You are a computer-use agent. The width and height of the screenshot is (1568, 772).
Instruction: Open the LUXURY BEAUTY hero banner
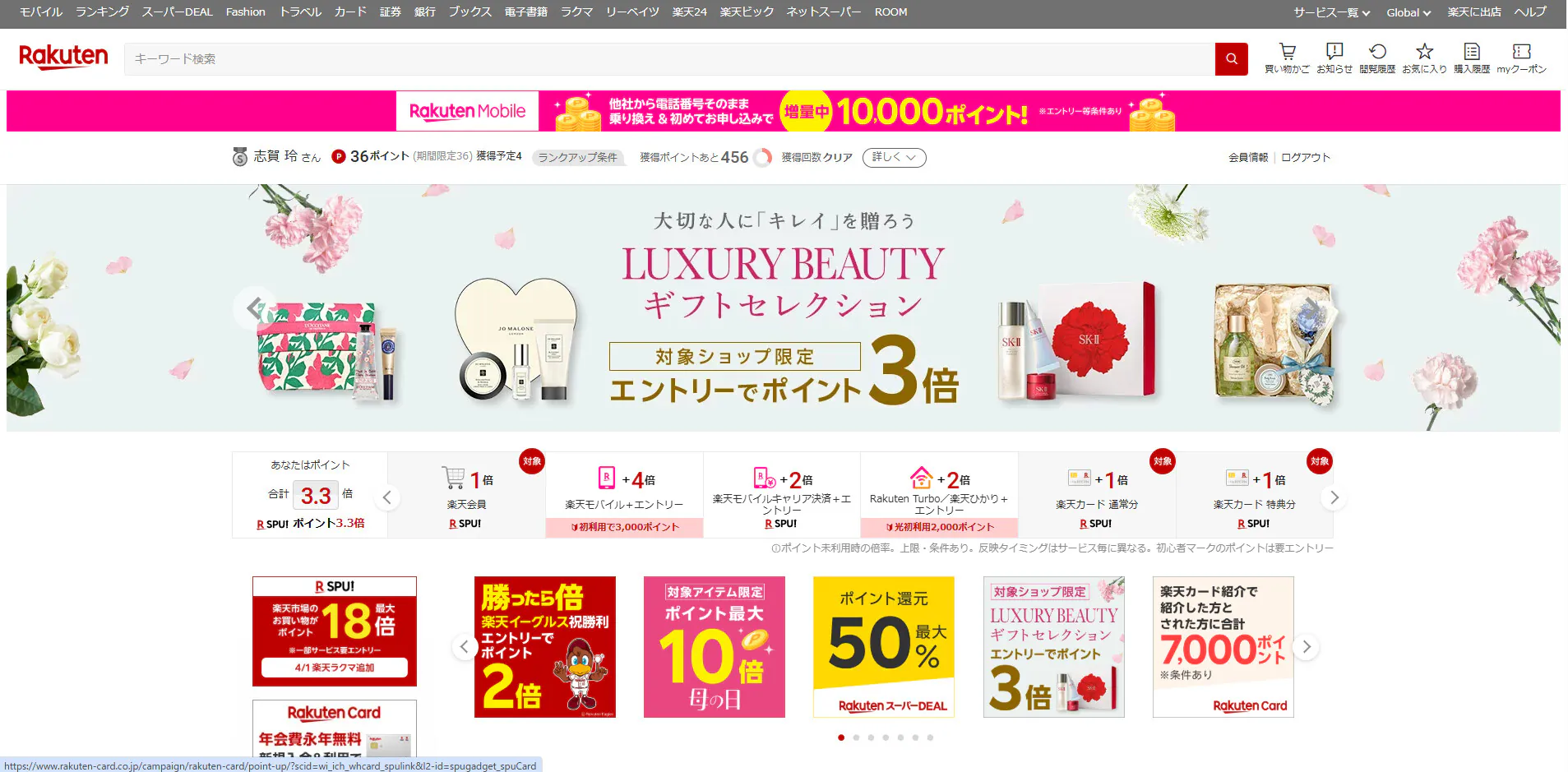pyautogui.click(x=784, y=307)
